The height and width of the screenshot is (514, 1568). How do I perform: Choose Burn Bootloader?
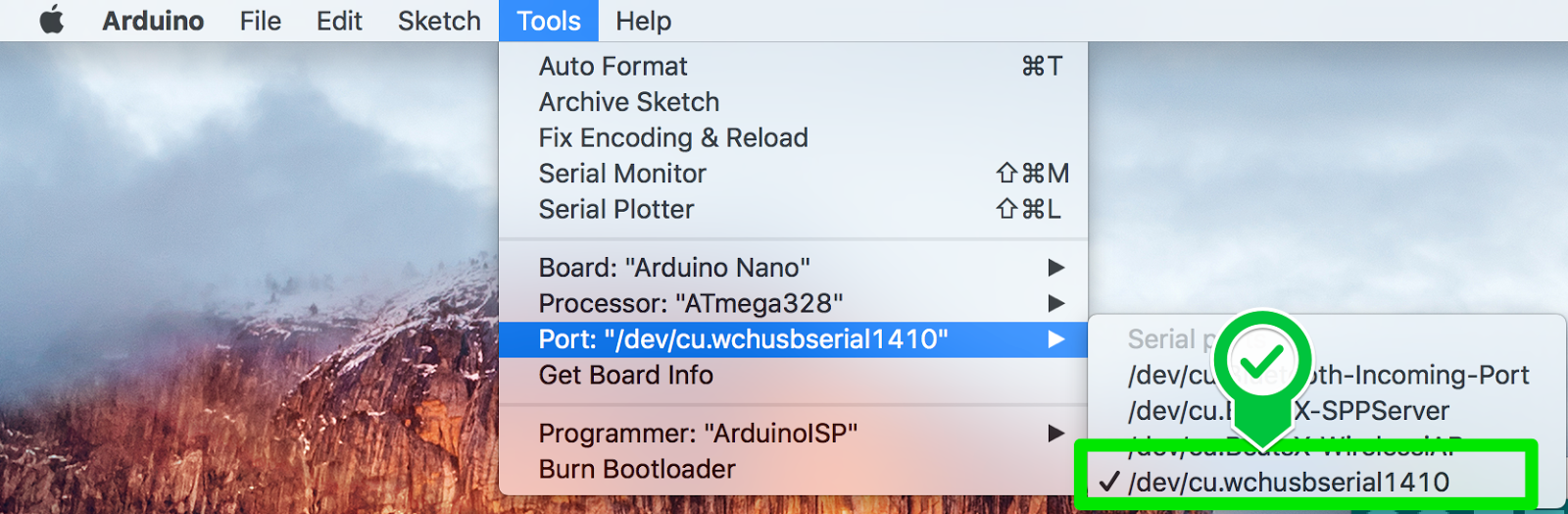(637, 469)
